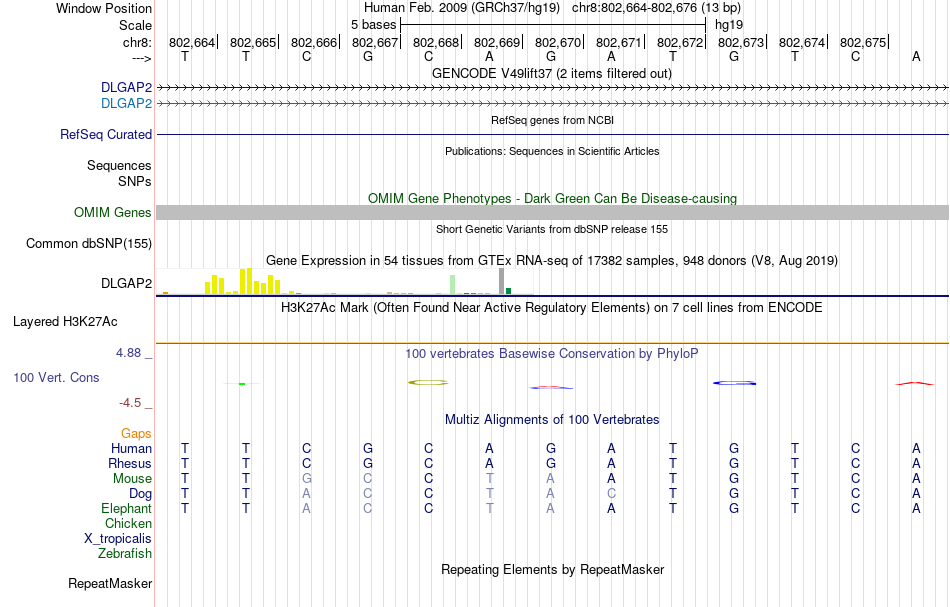Click the RepeatMasker track label

pos(110,583)
